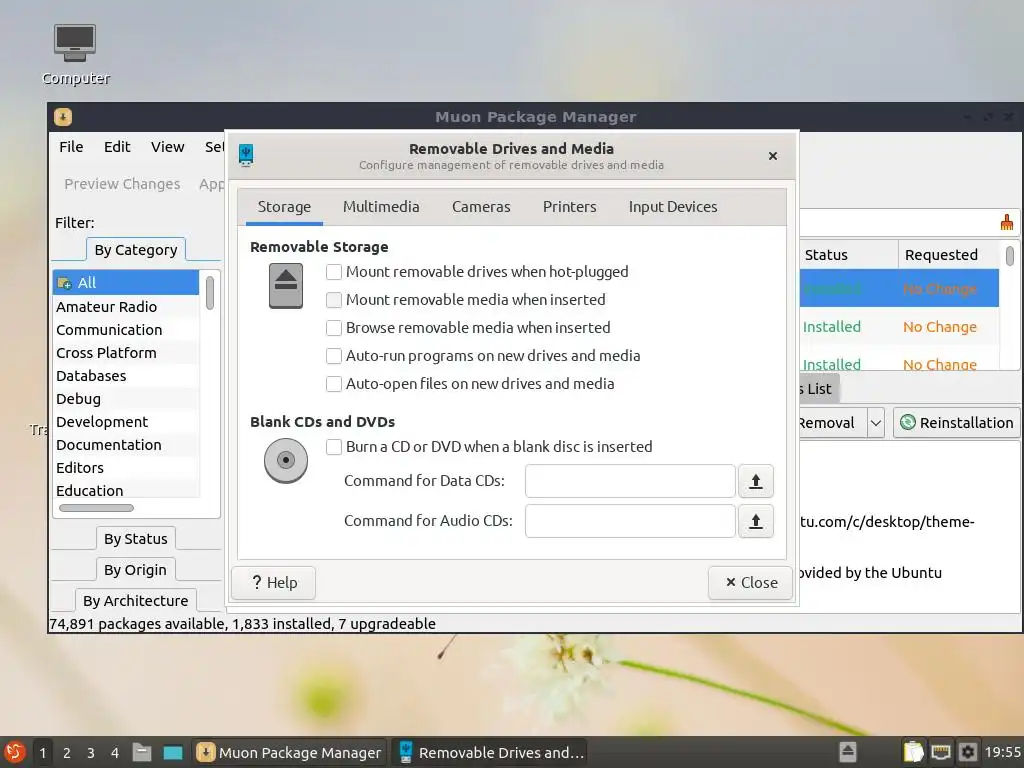
Task: Switch to the Input Devices tab
Action: (x=673, y=207)
